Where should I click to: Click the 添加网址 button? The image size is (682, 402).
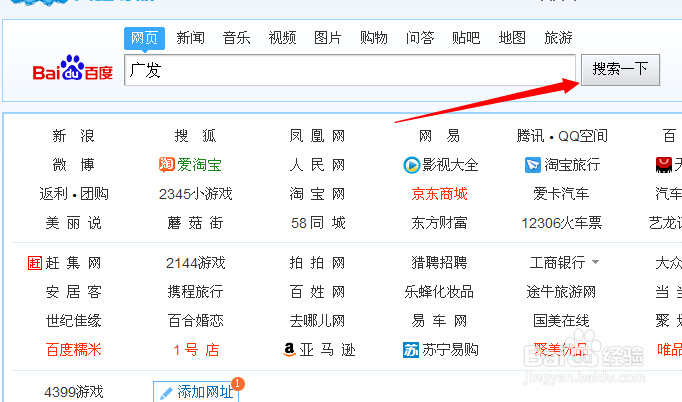click(x=196, y=392)
